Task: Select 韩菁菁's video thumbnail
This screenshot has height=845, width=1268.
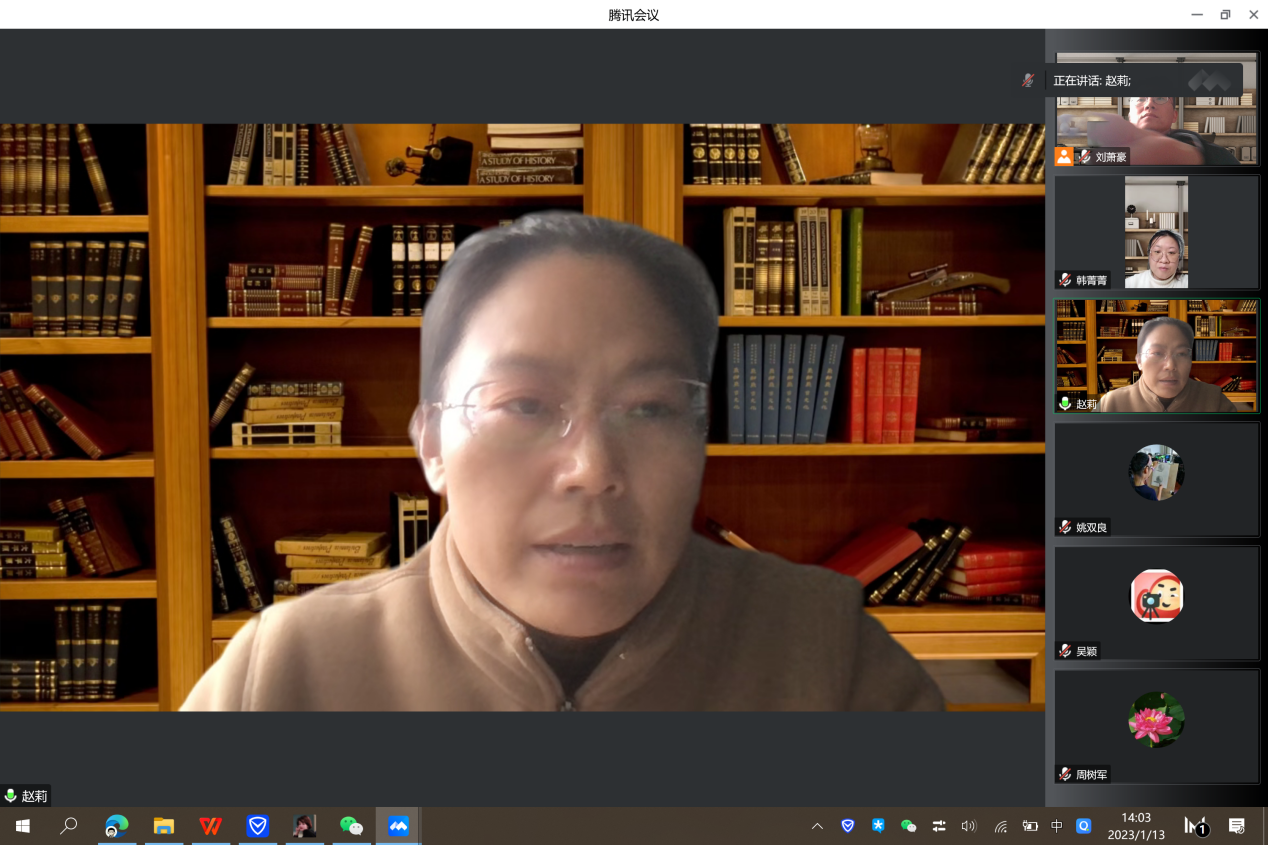Action: pyautogui.click(x=1156, y=232)
